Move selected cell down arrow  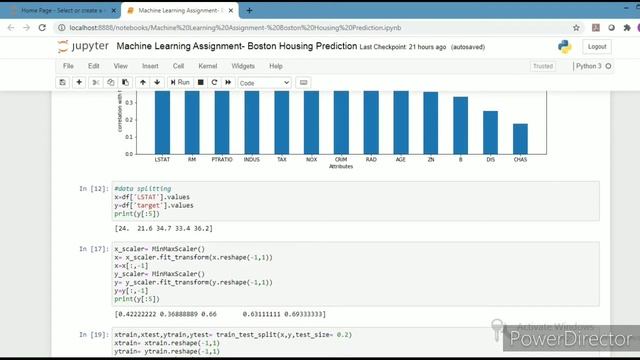pos(157,82)
